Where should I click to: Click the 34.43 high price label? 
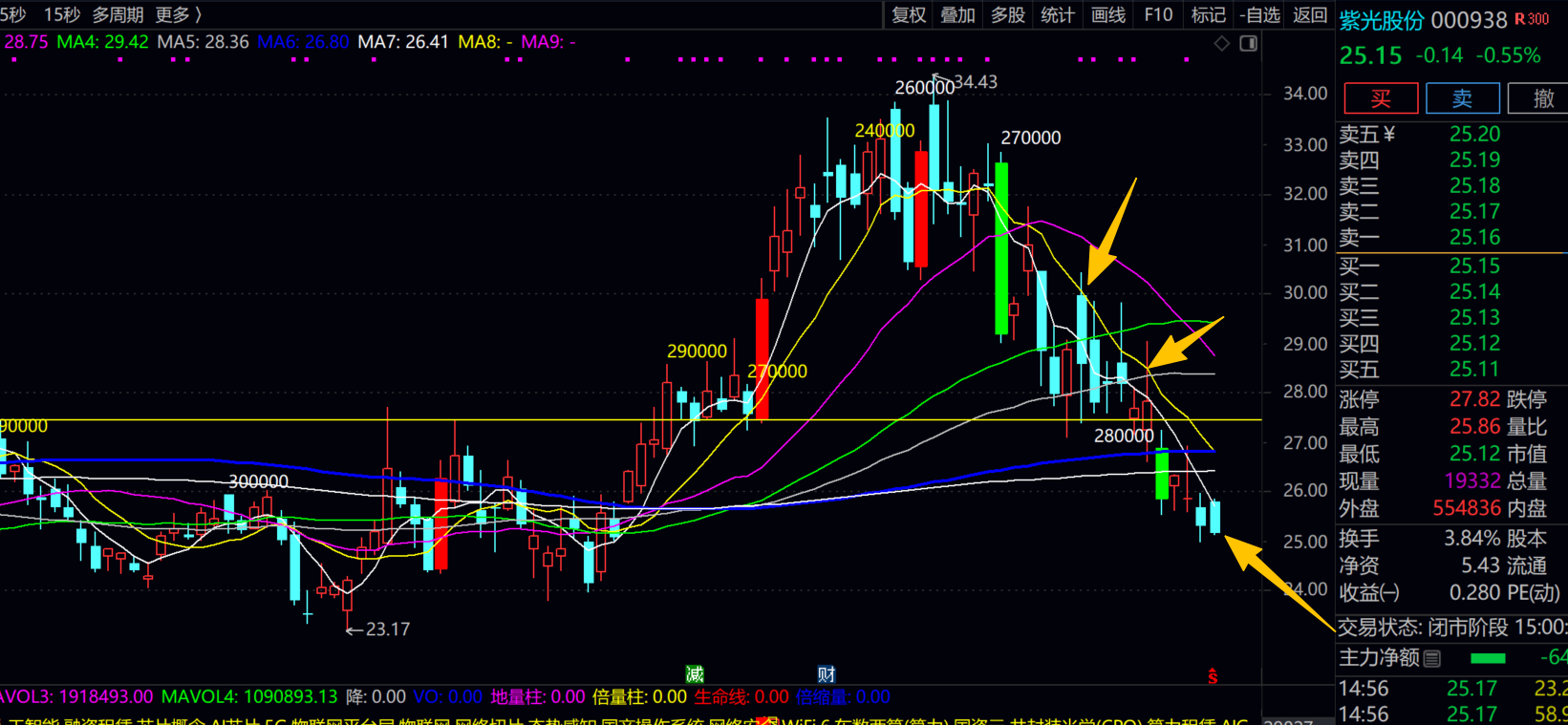click(x=975, y=82)
